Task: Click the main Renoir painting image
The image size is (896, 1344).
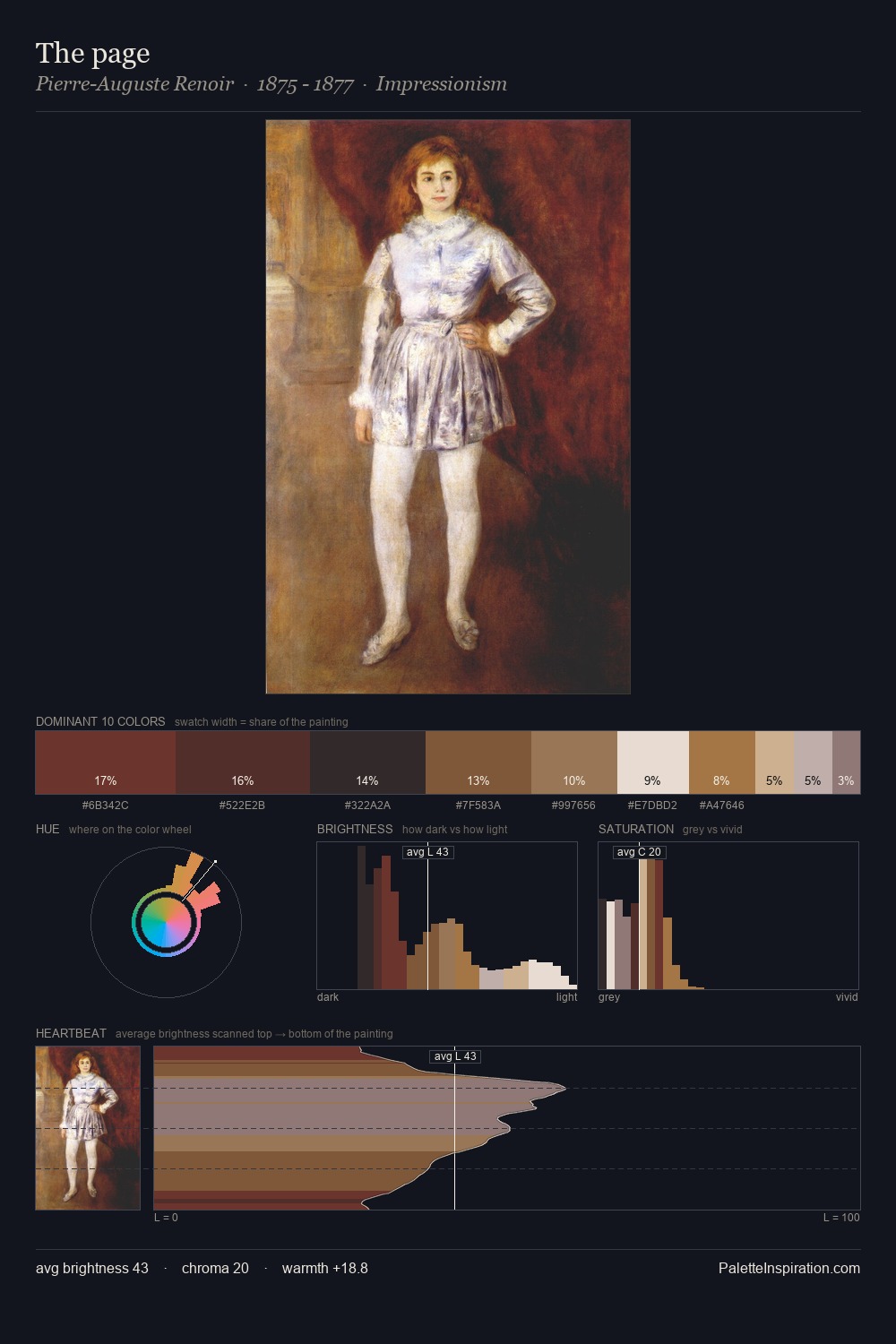Action: [x=448, y=407]
